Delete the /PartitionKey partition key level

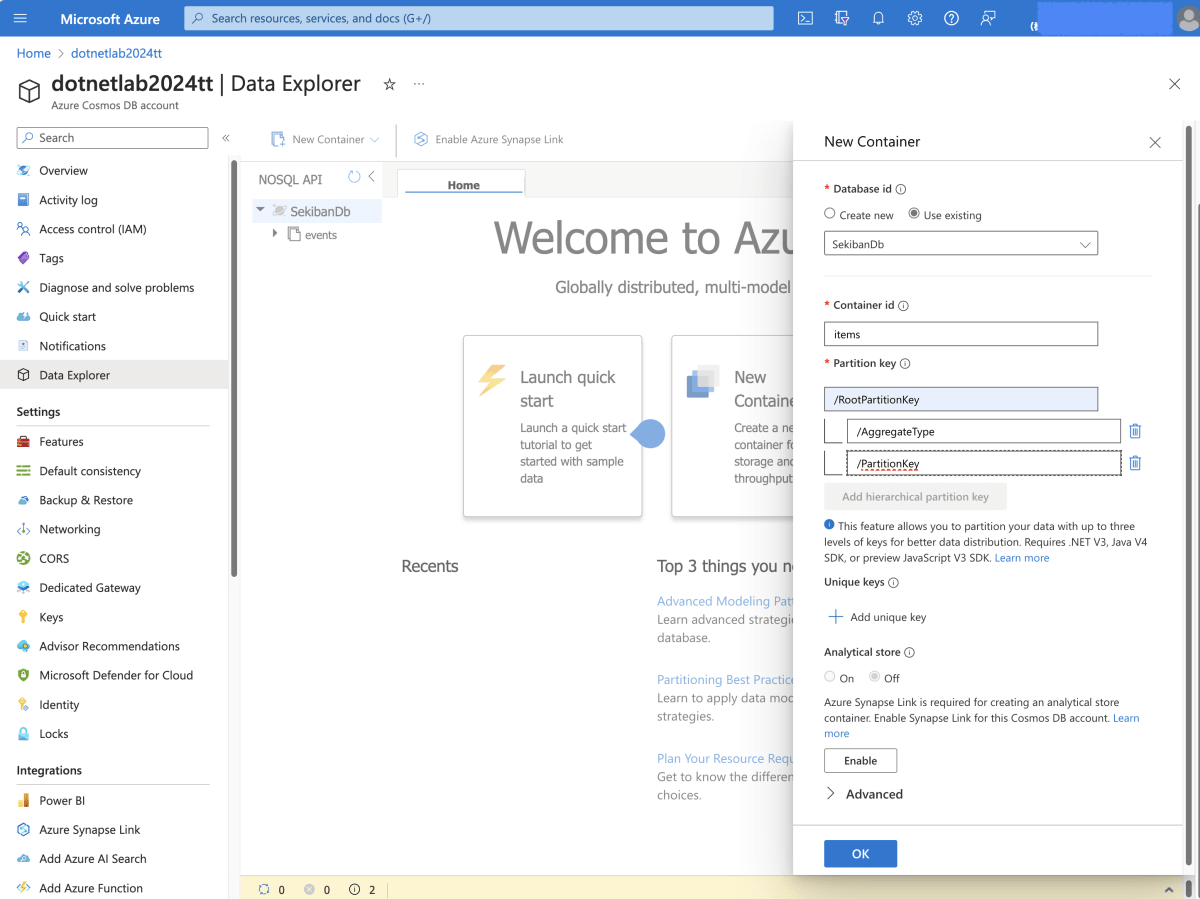[x=1135, y=463]
